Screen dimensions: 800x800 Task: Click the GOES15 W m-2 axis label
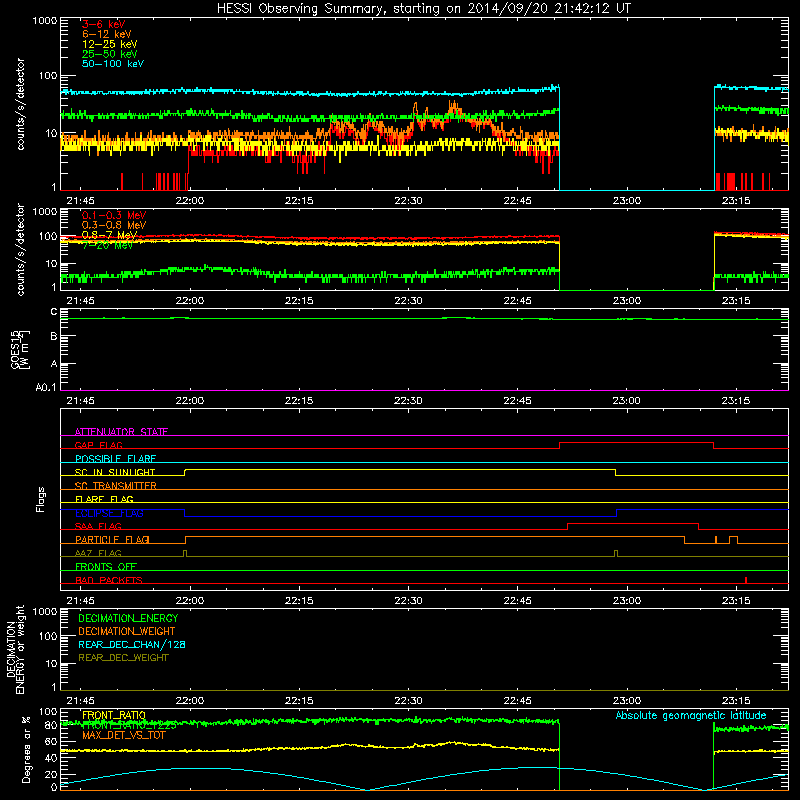(x=20, y=349)
